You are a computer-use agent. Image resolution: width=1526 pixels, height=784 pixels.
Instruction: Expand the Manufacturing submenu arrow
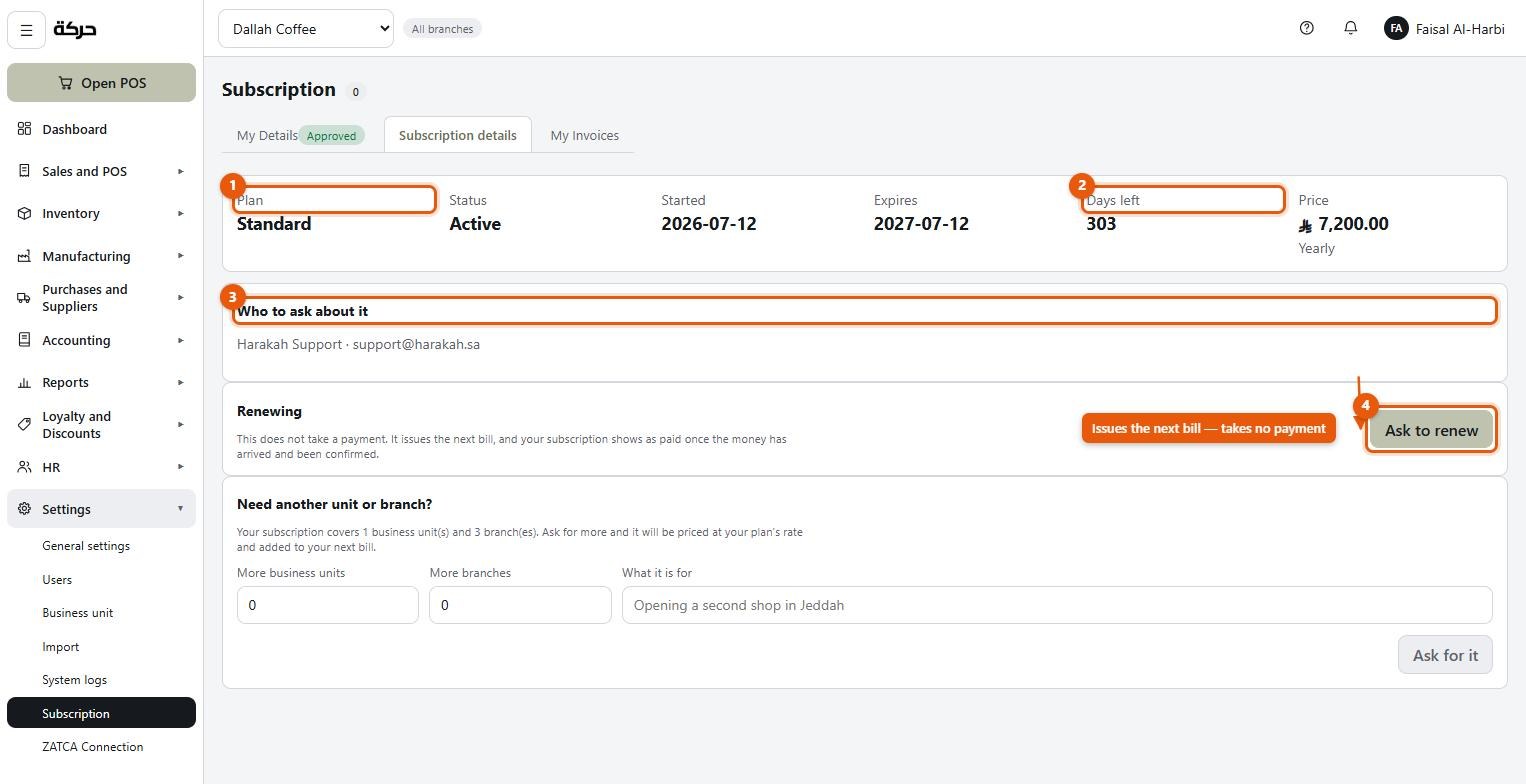click(181, 256)
